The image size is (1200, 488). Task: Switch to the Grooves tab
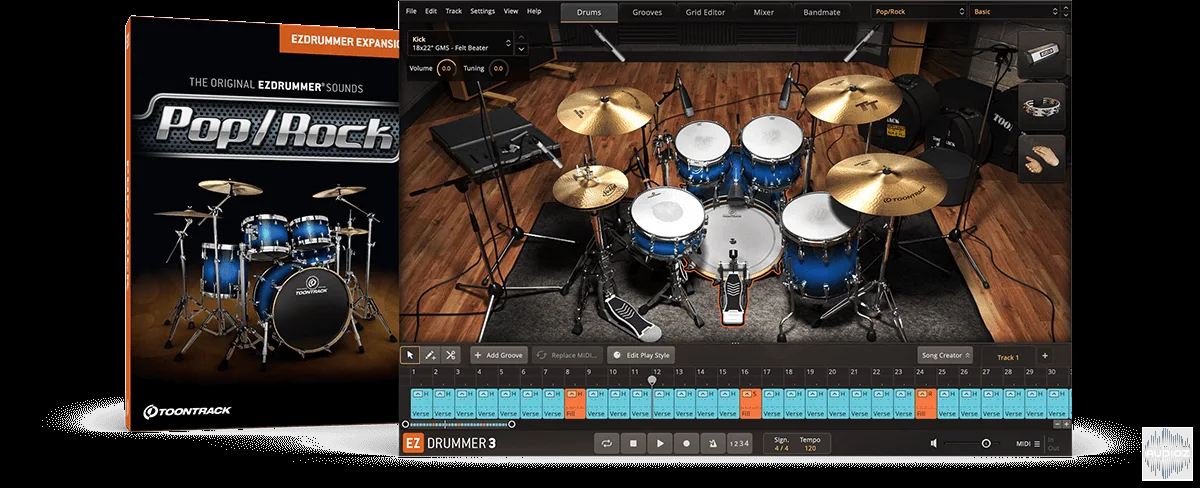[648, 13]
